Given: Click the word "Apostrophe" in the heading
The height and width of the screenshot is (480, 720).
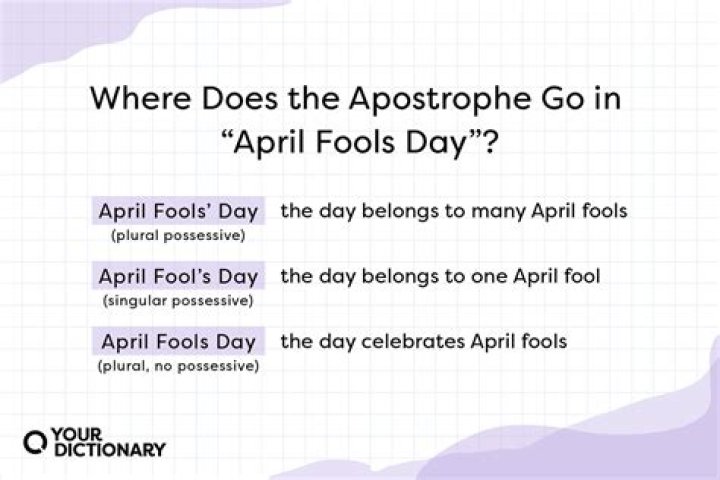Looking at the screenshot, I should [441, 99].
